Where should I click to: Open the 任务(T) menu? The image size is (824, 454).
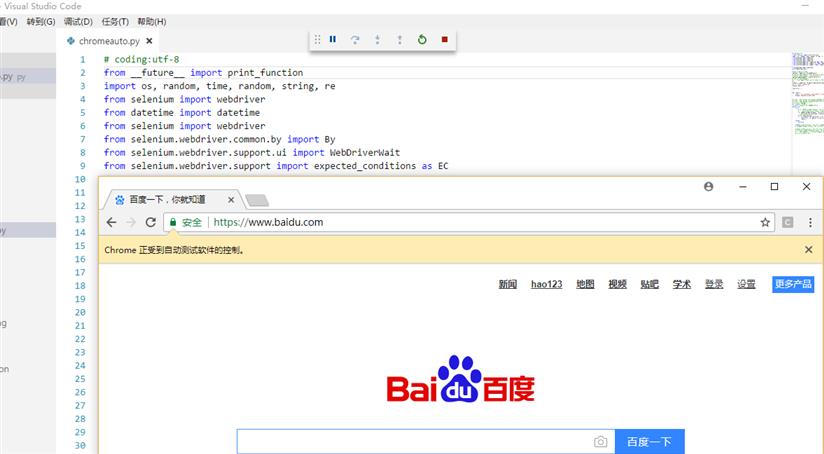coord(115,22)
